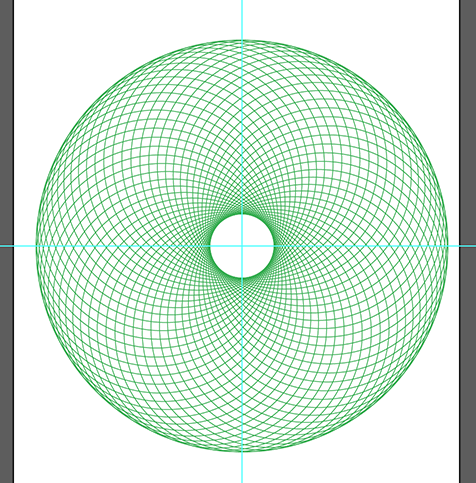Click the intersection of the two cyan guides
The height and width of the screenshot is (483, 476).
[242, 246]
